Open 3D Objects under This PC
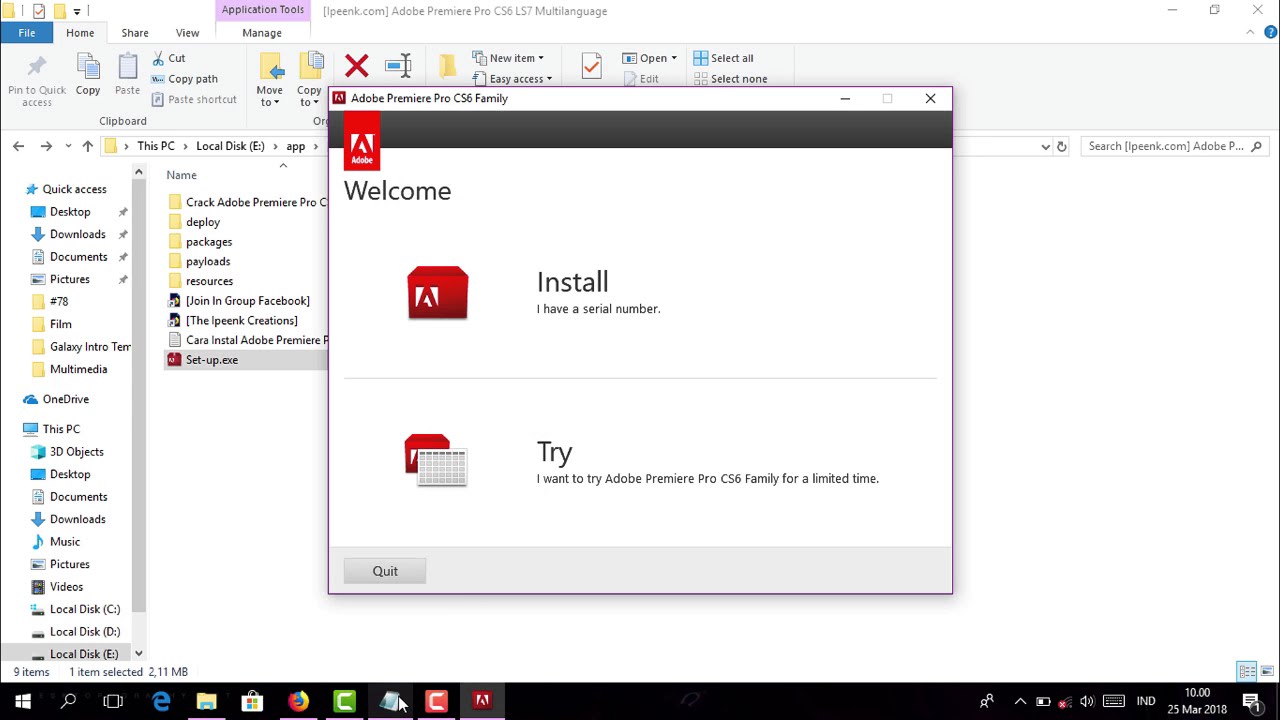Viewport: 1280px width, 720px height. coord(76,452)
